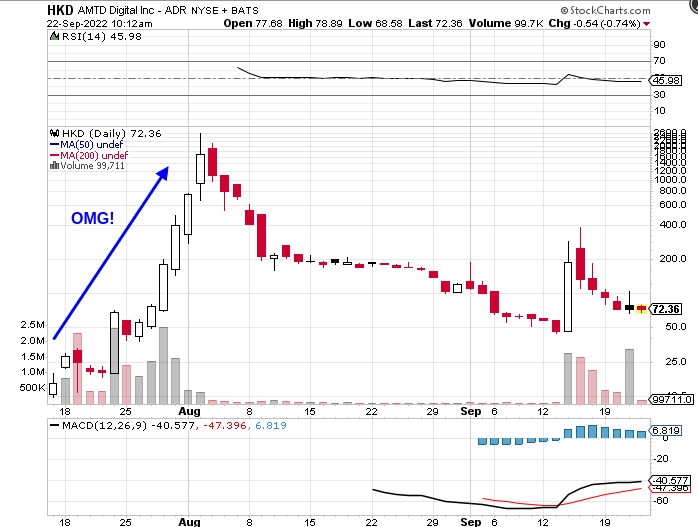Click the 50.0 price axis label
The width and height of the screenshot is (698, 527).
click(675, 327)
